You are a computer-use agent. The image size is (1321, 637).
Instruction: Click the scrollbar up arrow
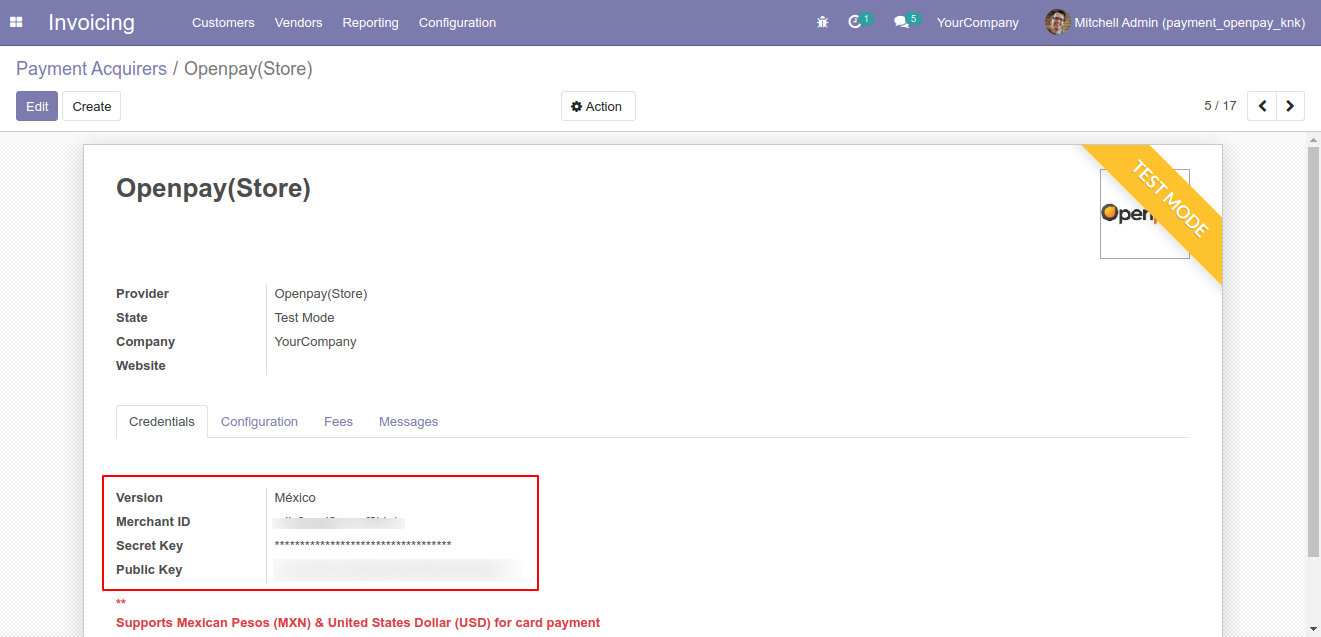1313,139
